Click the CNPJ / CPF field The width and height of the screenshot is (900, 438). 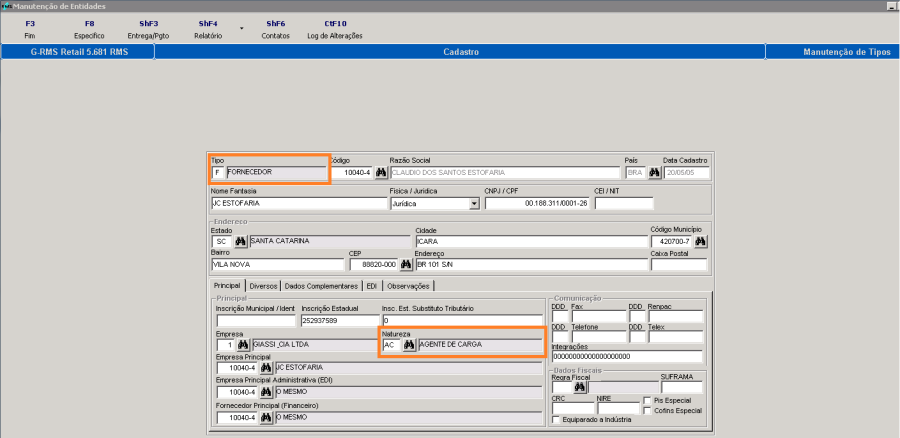537,203
